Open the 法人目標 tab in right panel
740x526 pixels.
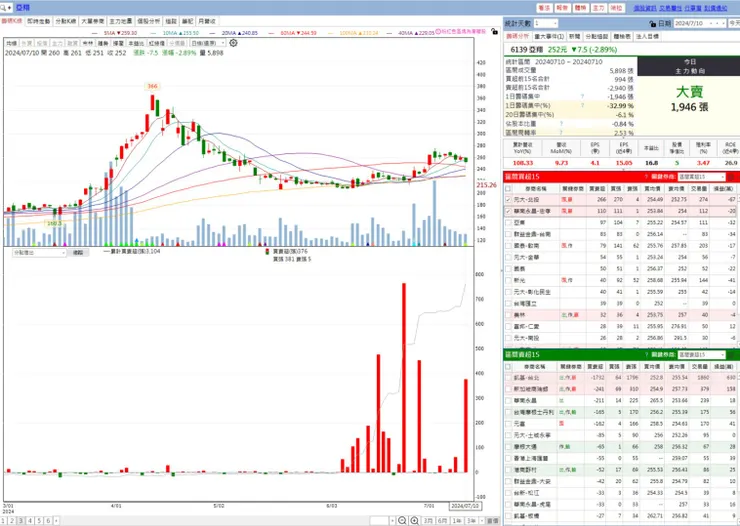pyautogui.click(x=647, y=36)
